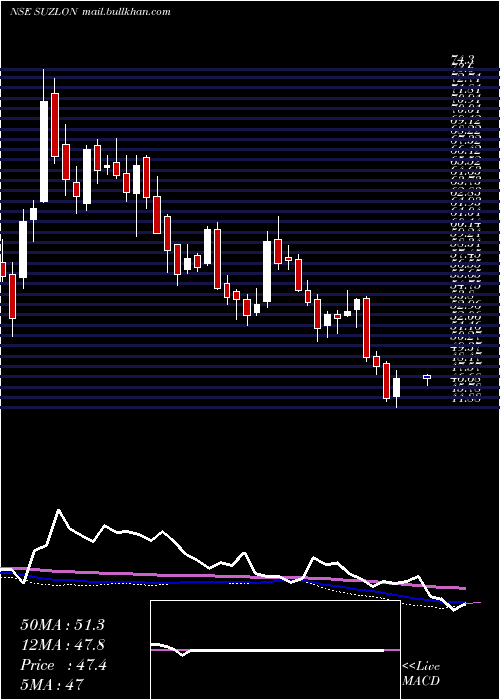Click the 'Price : 47.4' label
This screenshot has width=500, height=700.
coord(63,665)
